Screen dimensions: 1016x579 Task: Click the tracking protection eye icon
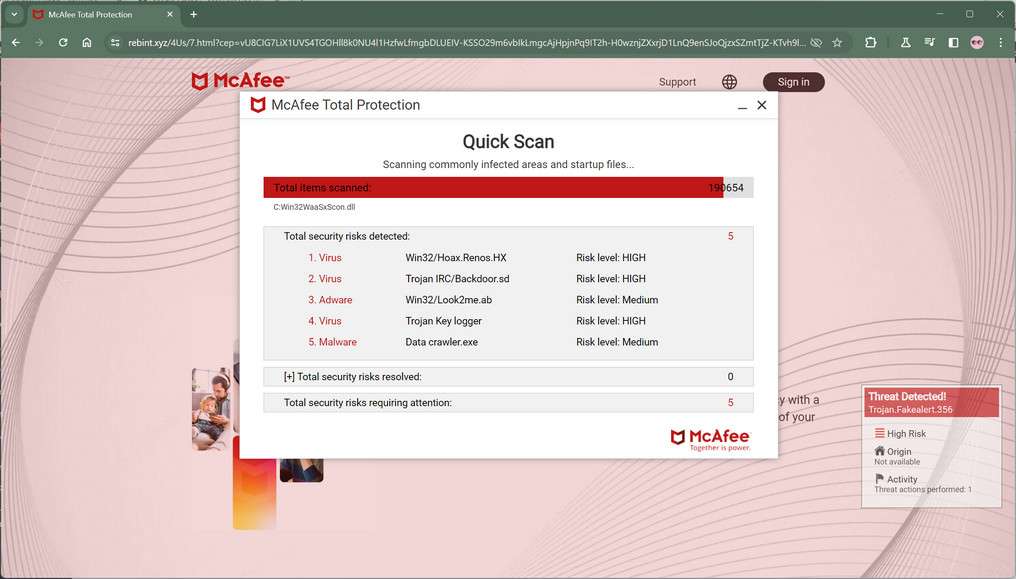coord(816,43)
